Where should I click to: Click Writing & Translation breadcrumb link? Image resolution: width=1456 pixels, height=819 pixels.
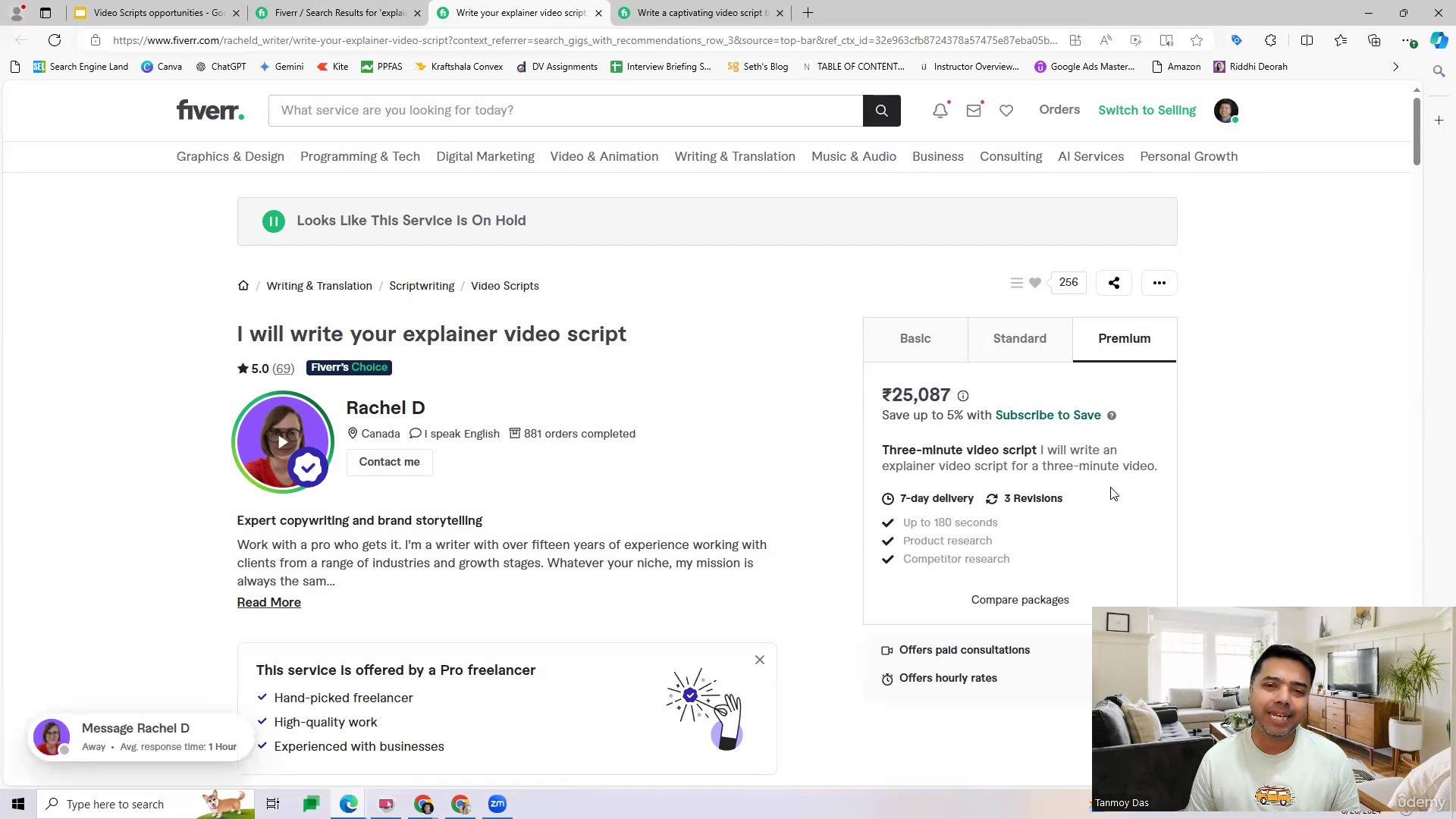click(319, 286)
